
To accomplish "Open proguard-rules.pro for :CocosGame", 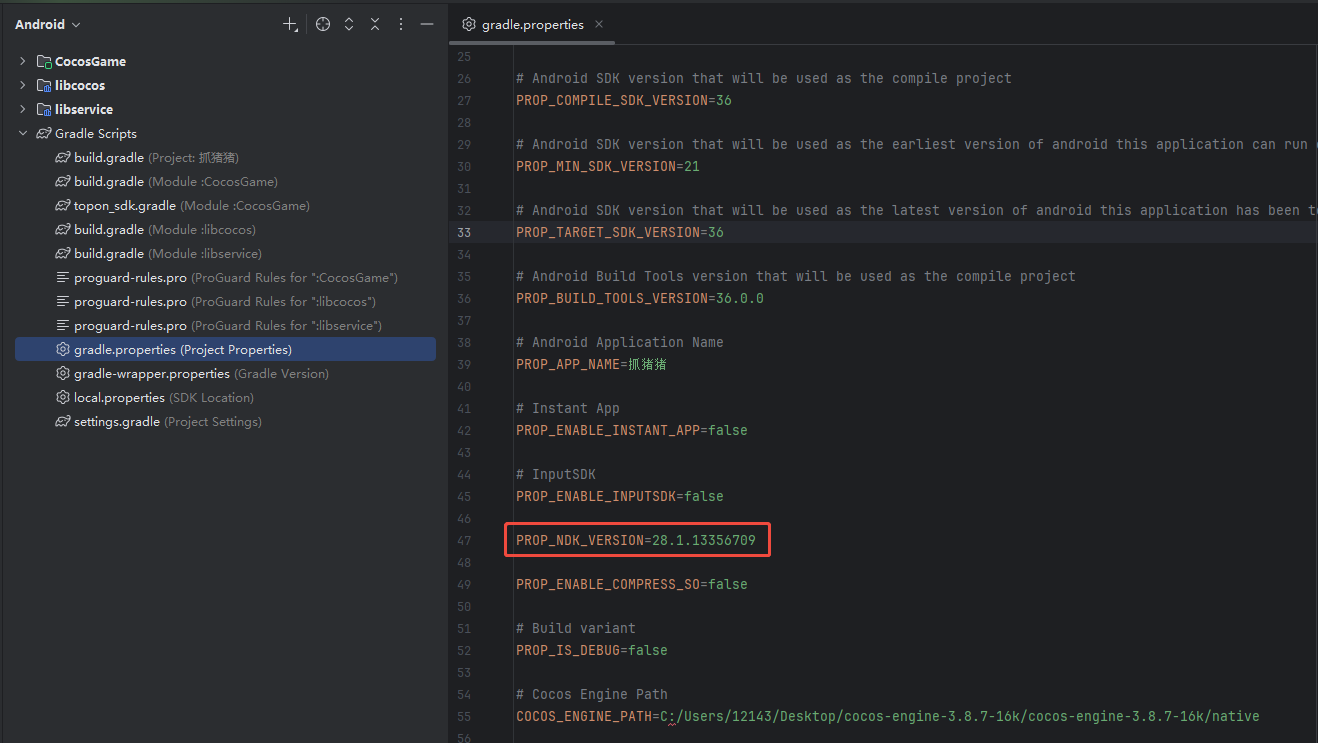I will coord(226,277).
